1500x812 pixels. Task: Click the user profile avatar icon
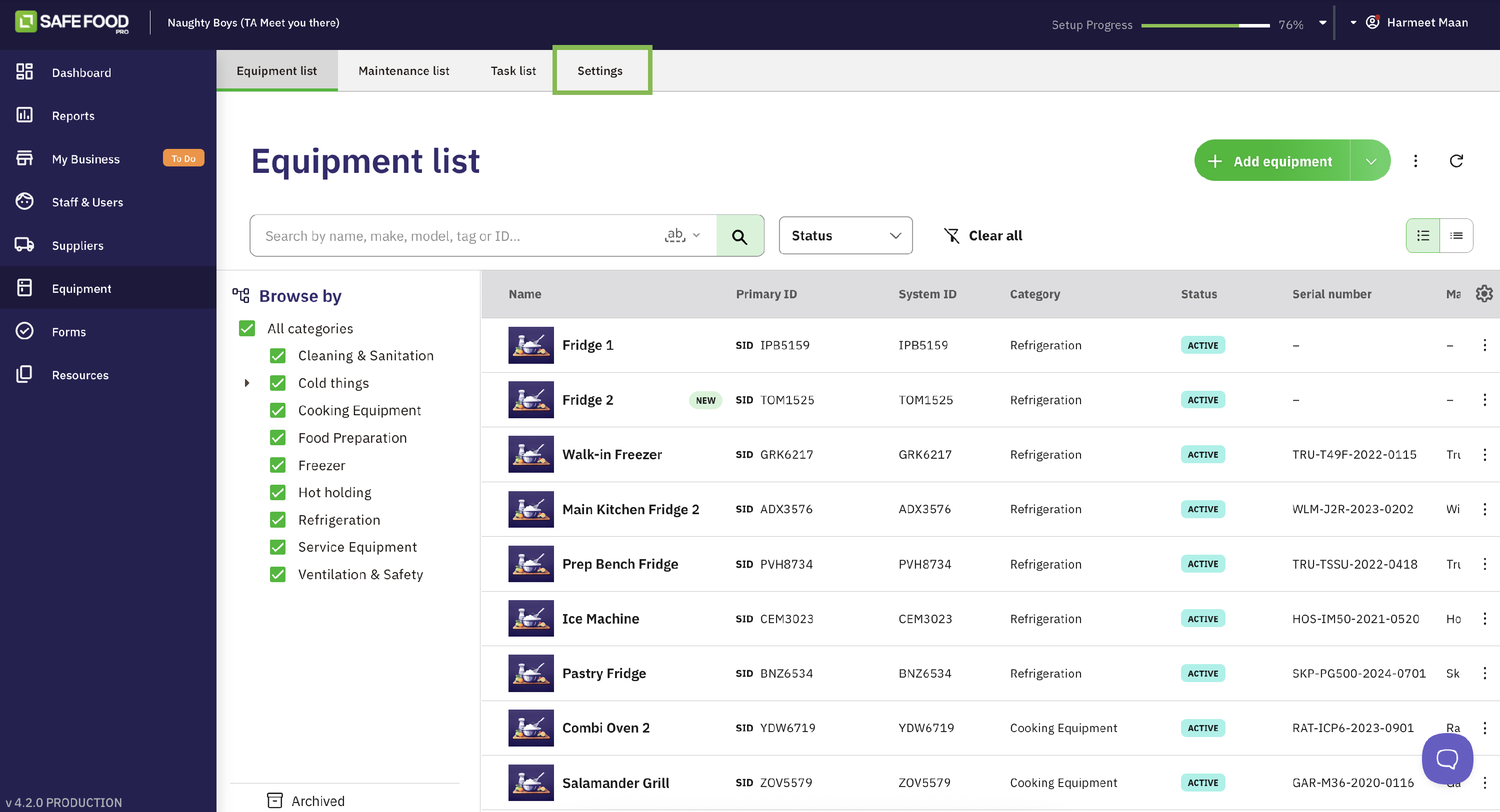click(x=1372, y=22)
